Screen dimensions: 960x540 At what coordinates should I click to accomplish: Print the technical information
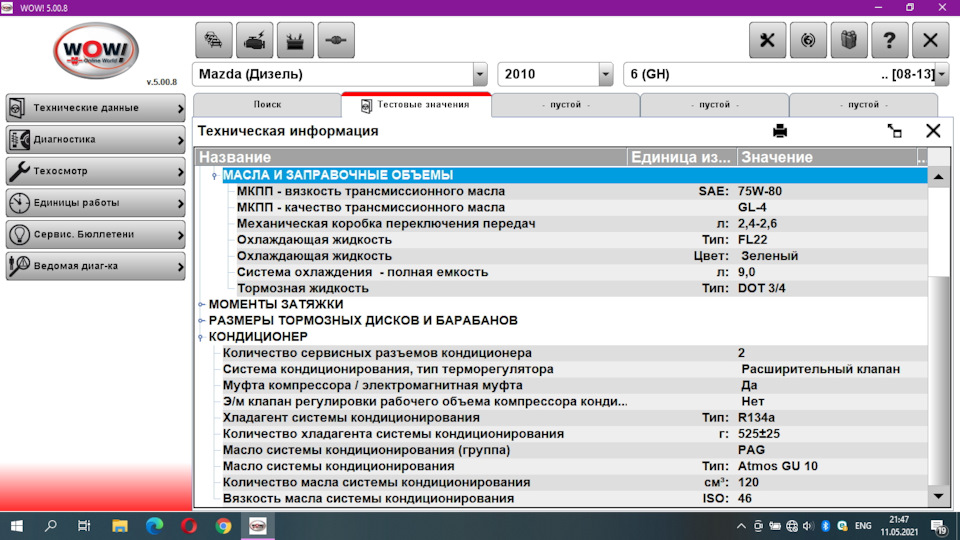coord(780,131)
